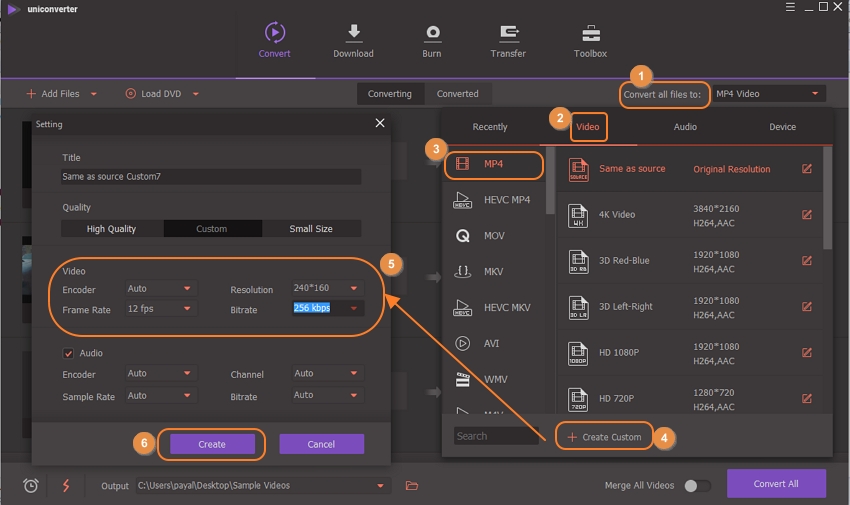Image resolution: width=850 pixels, height=505 pixels.
Task: Edit the Same as source preset
Action: point(807,169)
